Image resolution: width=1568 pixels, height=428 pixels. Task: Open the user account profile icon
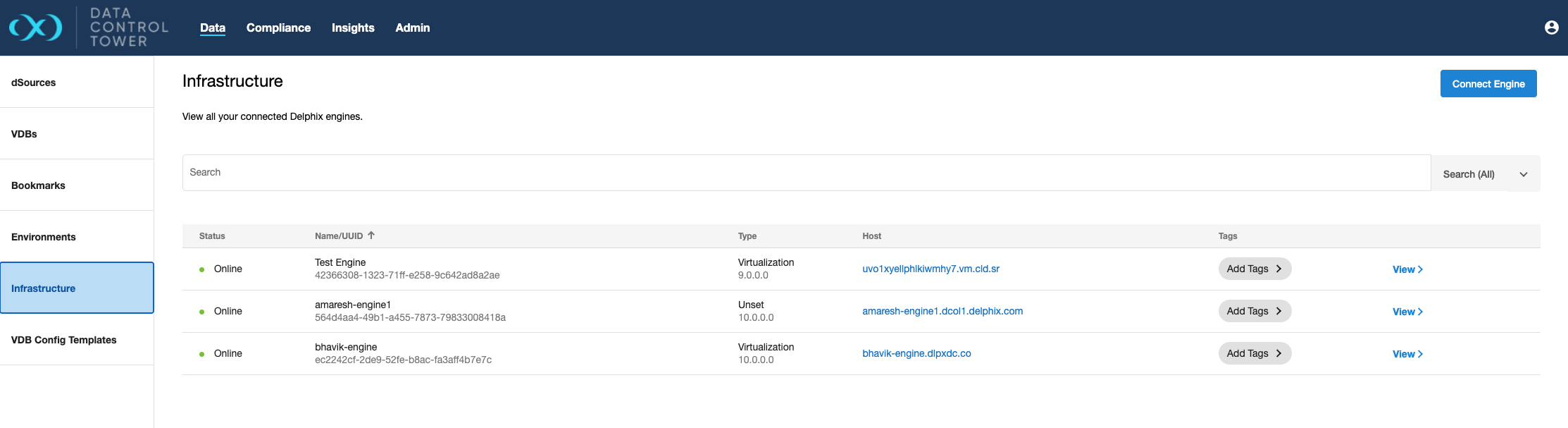(1551, 27)
